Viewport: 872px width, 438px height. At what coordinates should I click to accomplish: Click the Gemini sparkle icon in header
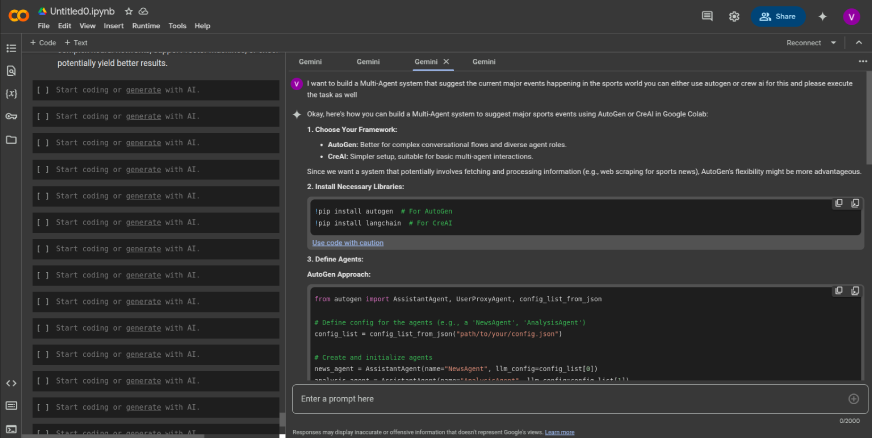823,16
